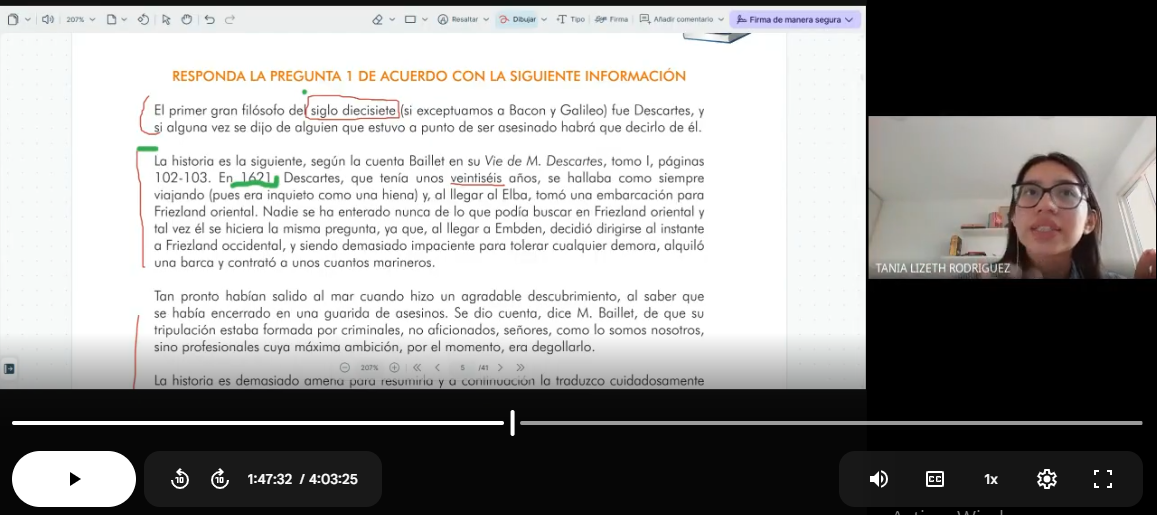Click Tania Lizeth Rodriguez webcam thumbnail

[1011, 197]
